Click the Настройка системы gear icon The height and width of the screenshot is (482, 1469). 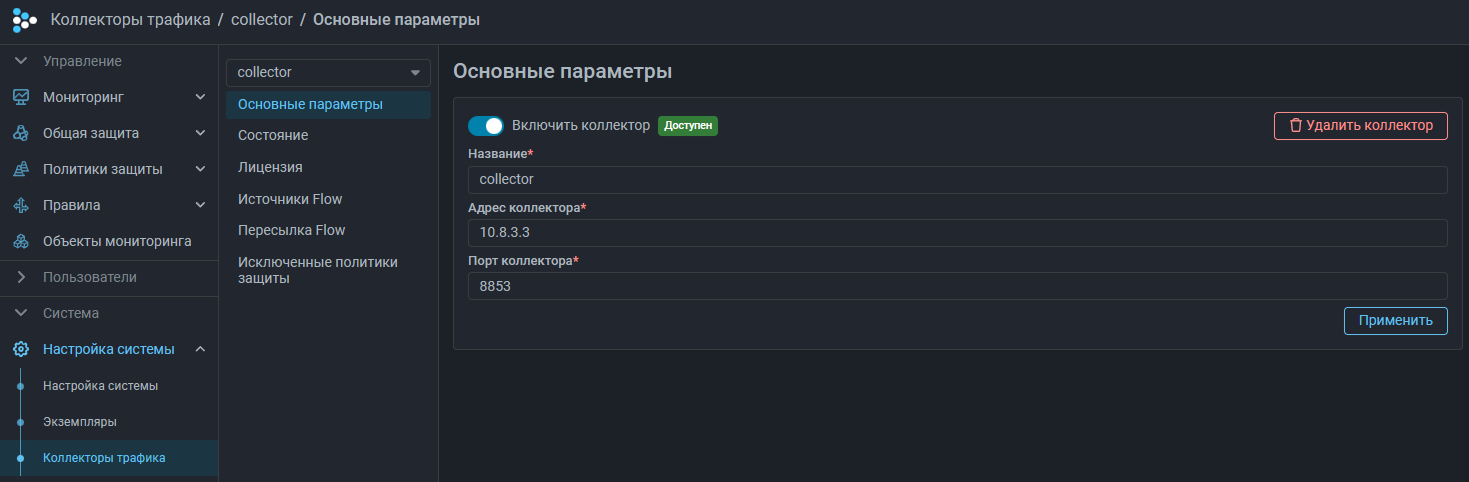(20, 349)
